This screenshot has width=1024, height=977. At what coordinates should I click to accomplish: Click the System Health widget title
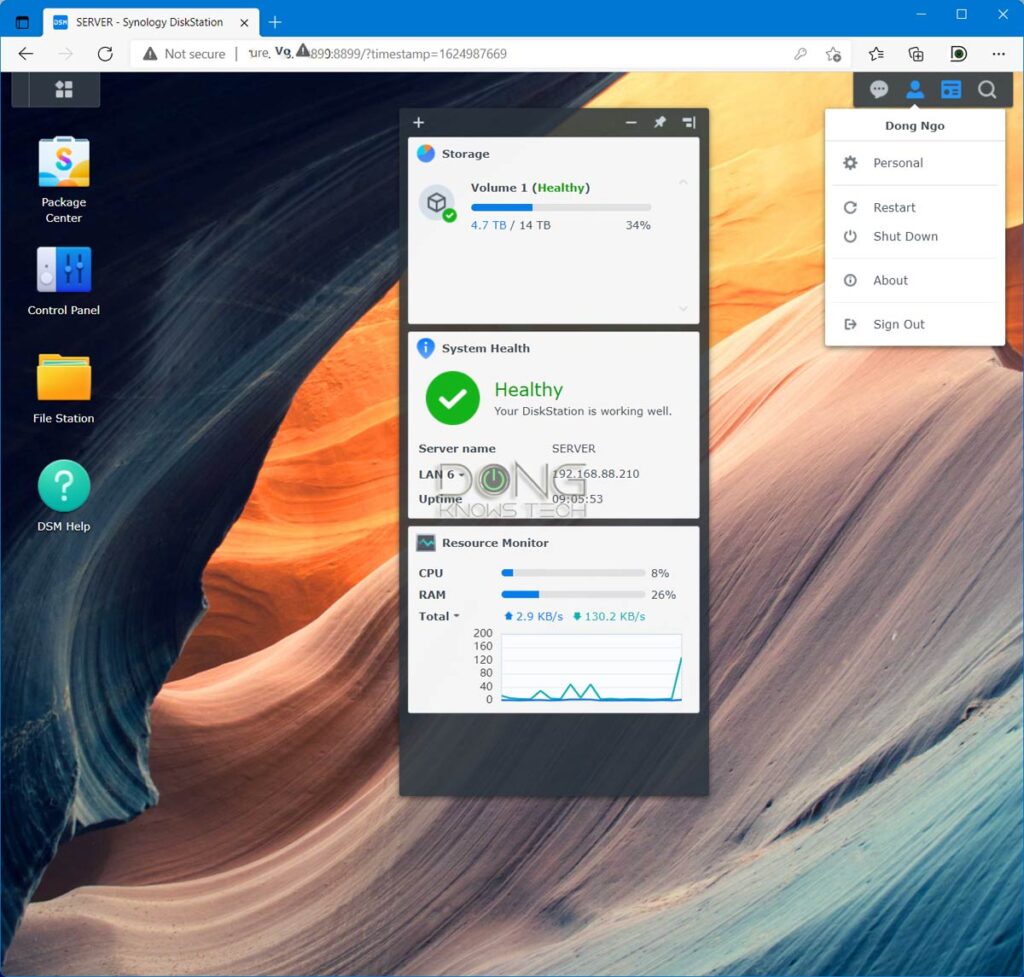(485, 348)
